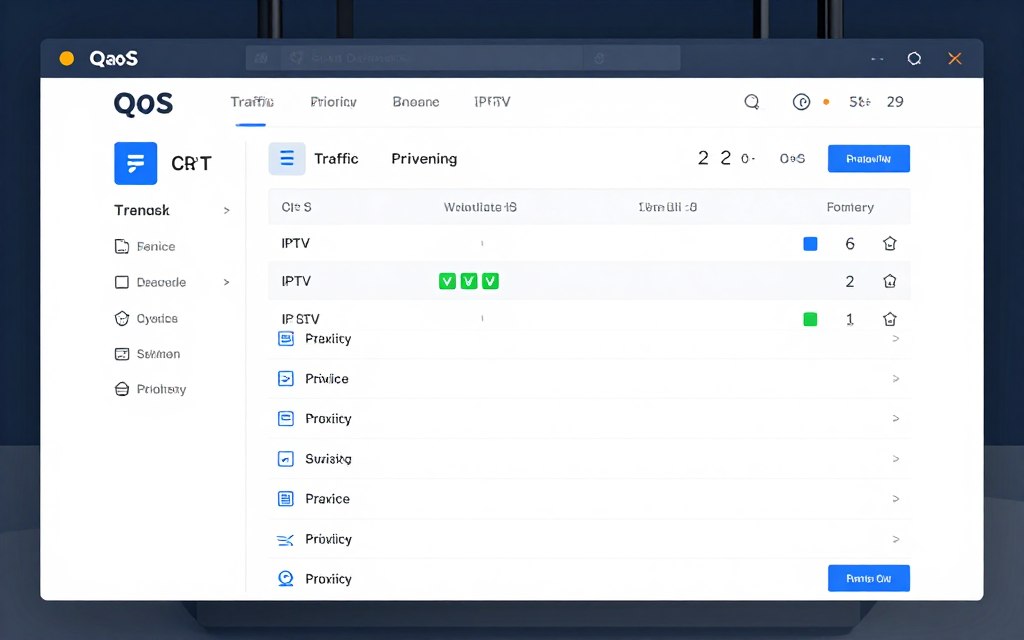
Task: Expand the Trenask sidebar section
Action: (227, 210)
